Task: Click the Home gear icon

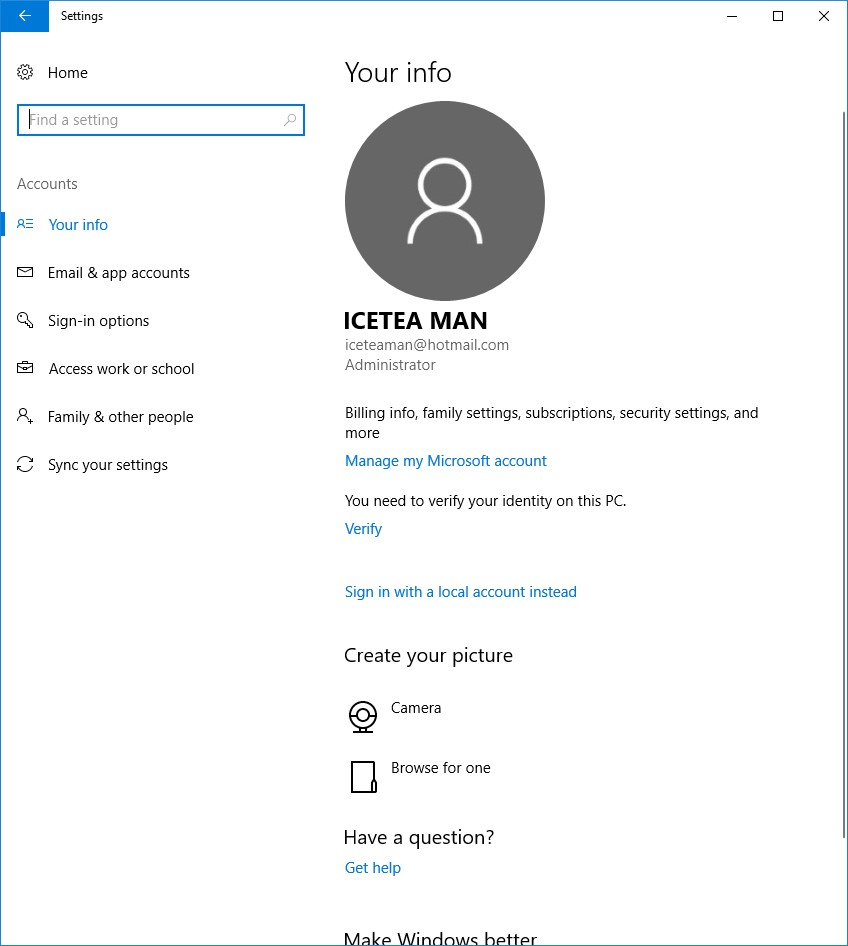Action: coord(26,73)
